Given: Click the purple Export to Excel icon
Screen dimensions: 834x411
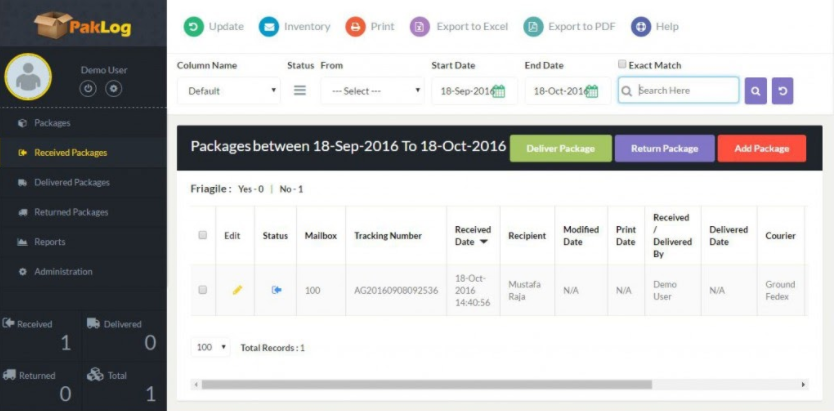Looking at the screenshot, I should (420, 27).
